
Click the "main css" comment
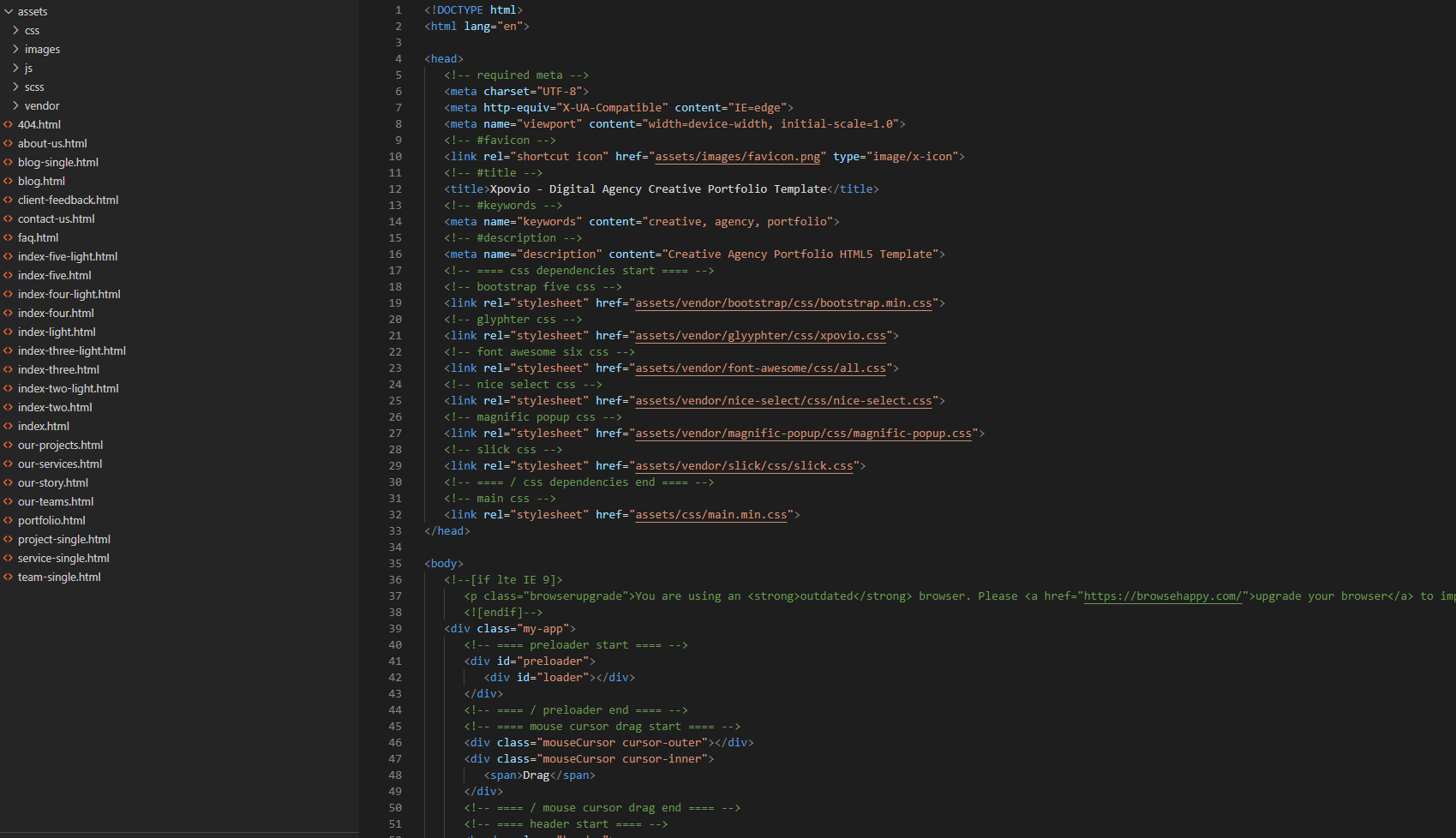[x=500, y=498]
